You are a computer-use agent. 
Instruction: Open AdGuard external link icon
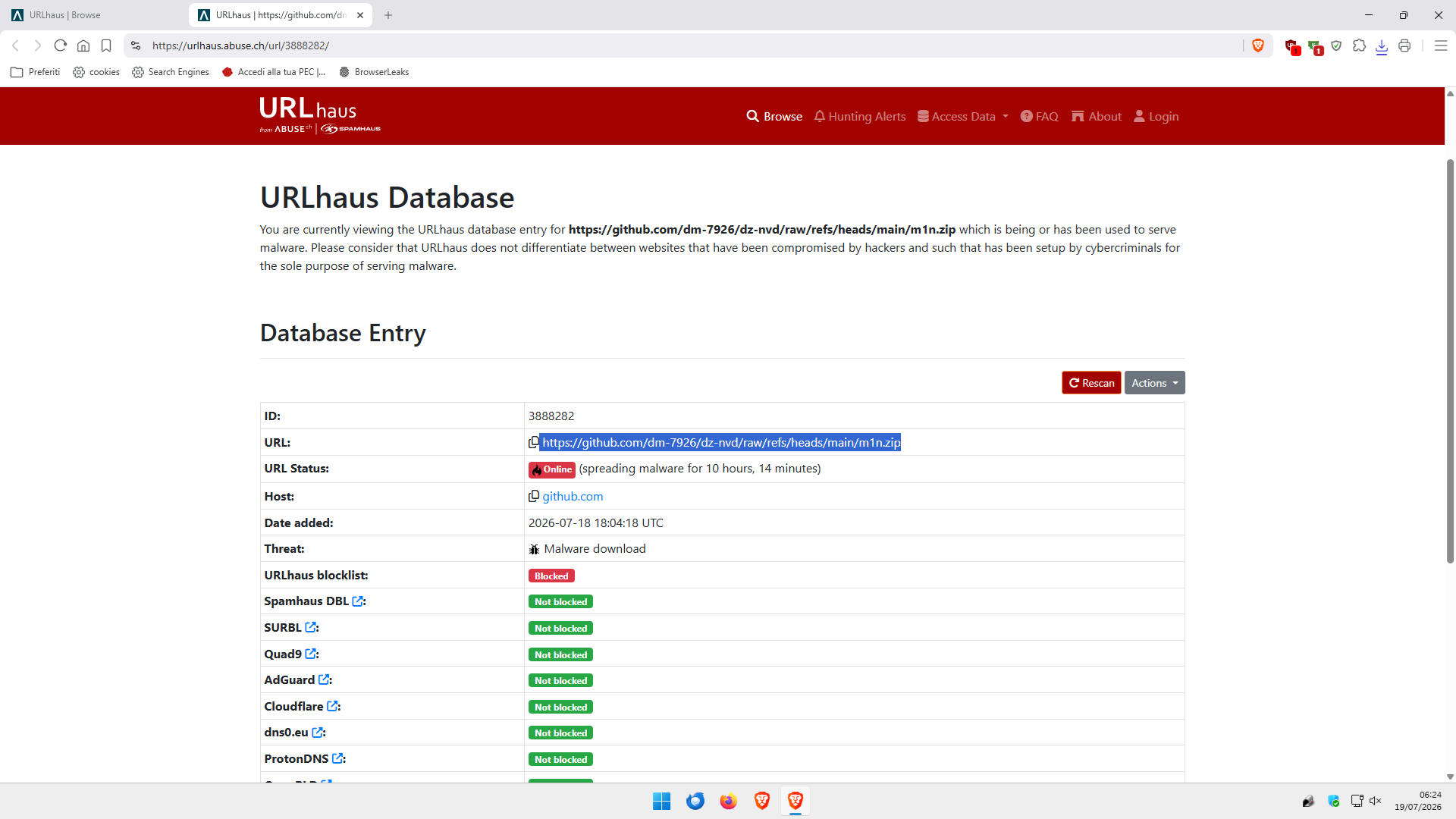pyautogui.click(x=324, y=679)
